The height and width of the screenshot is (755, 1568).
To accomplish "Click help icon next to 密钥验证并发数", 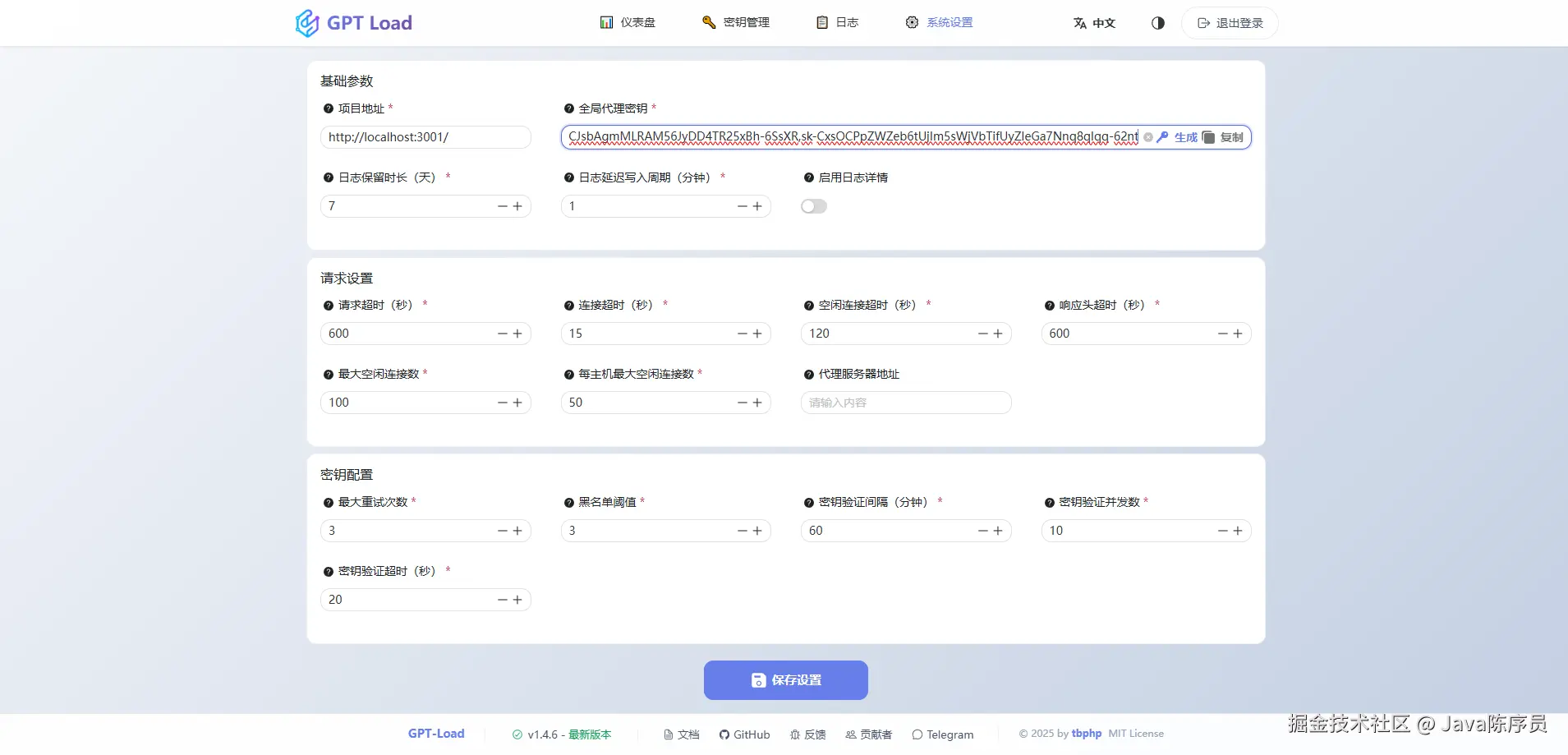I will coord(1050,503).
